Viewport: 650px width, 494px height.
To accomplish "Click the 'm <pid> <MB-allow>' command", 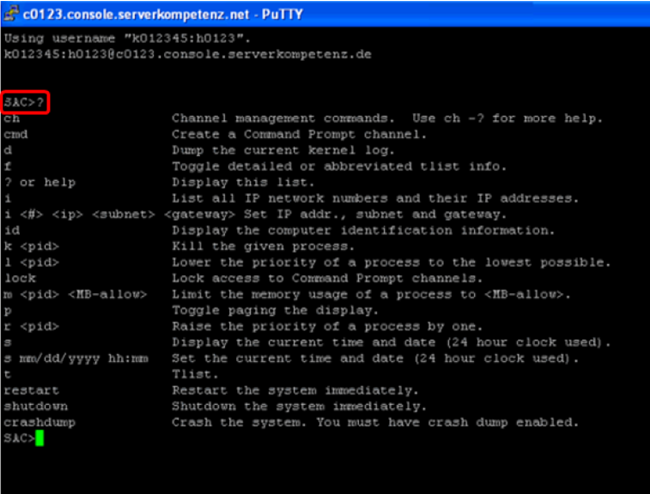I will [75, 294].
